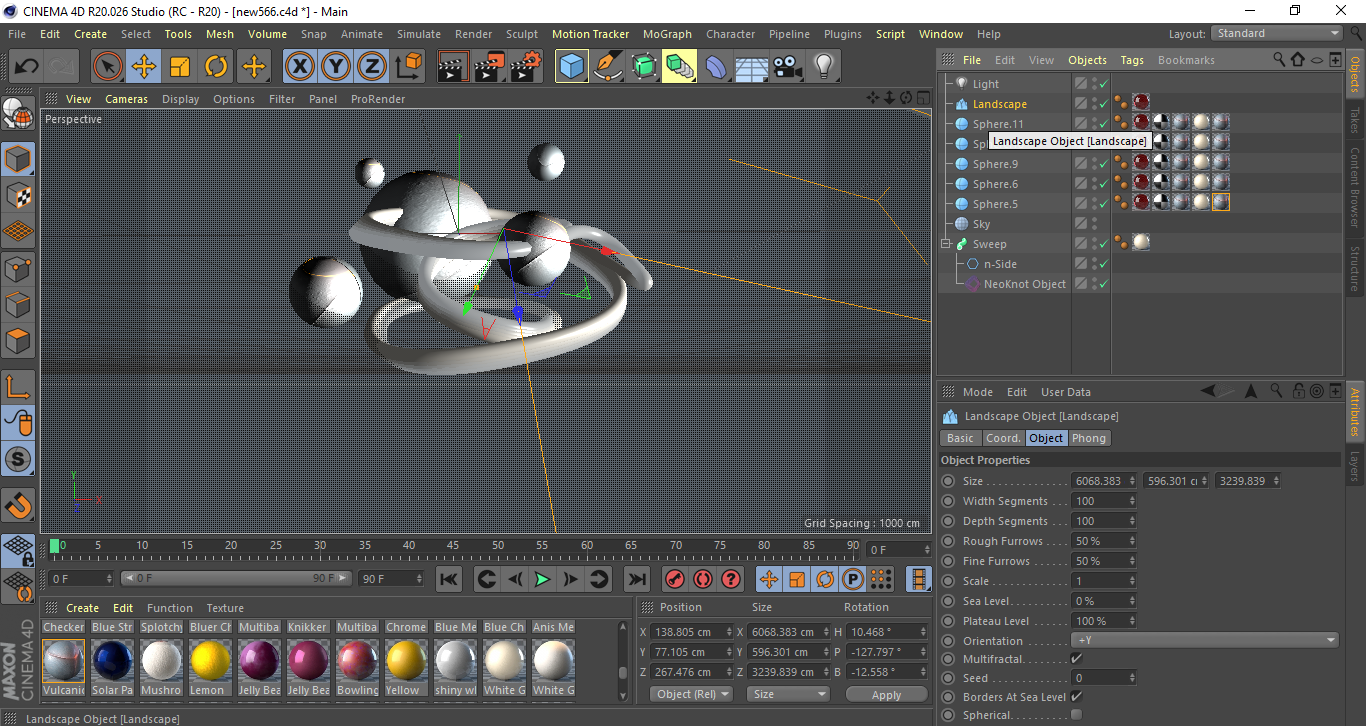
Task: Switch to Model mode cube icon
Action: 18,159
